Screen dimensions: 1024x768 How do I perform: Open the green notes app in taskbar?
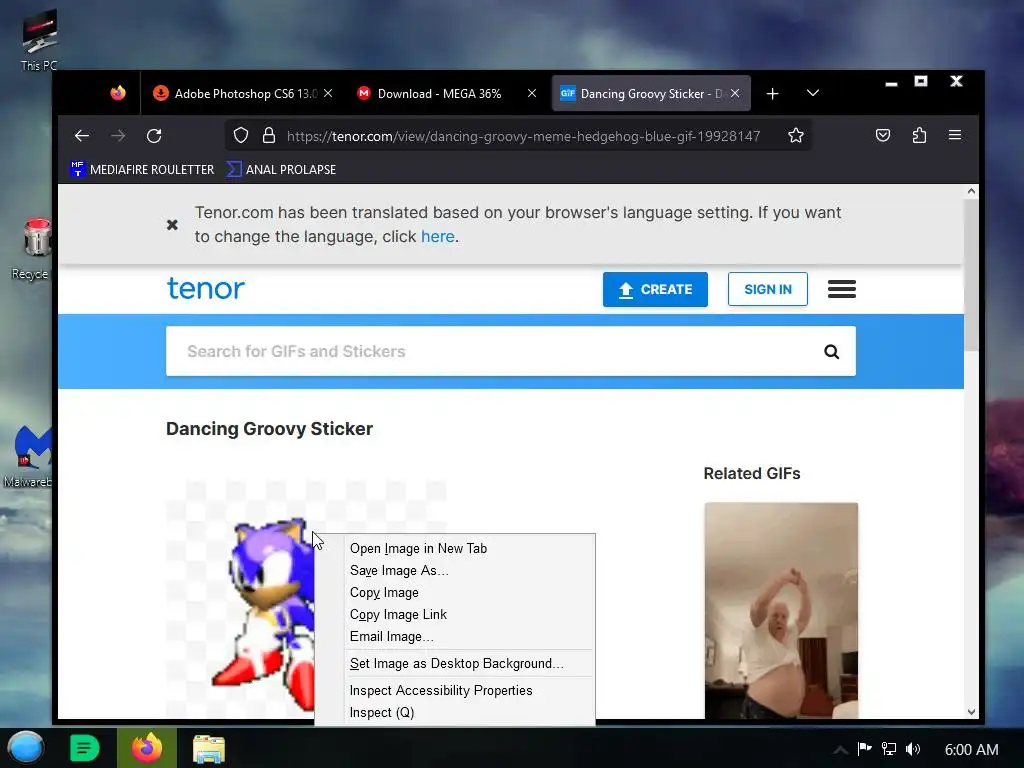(85, 748)
